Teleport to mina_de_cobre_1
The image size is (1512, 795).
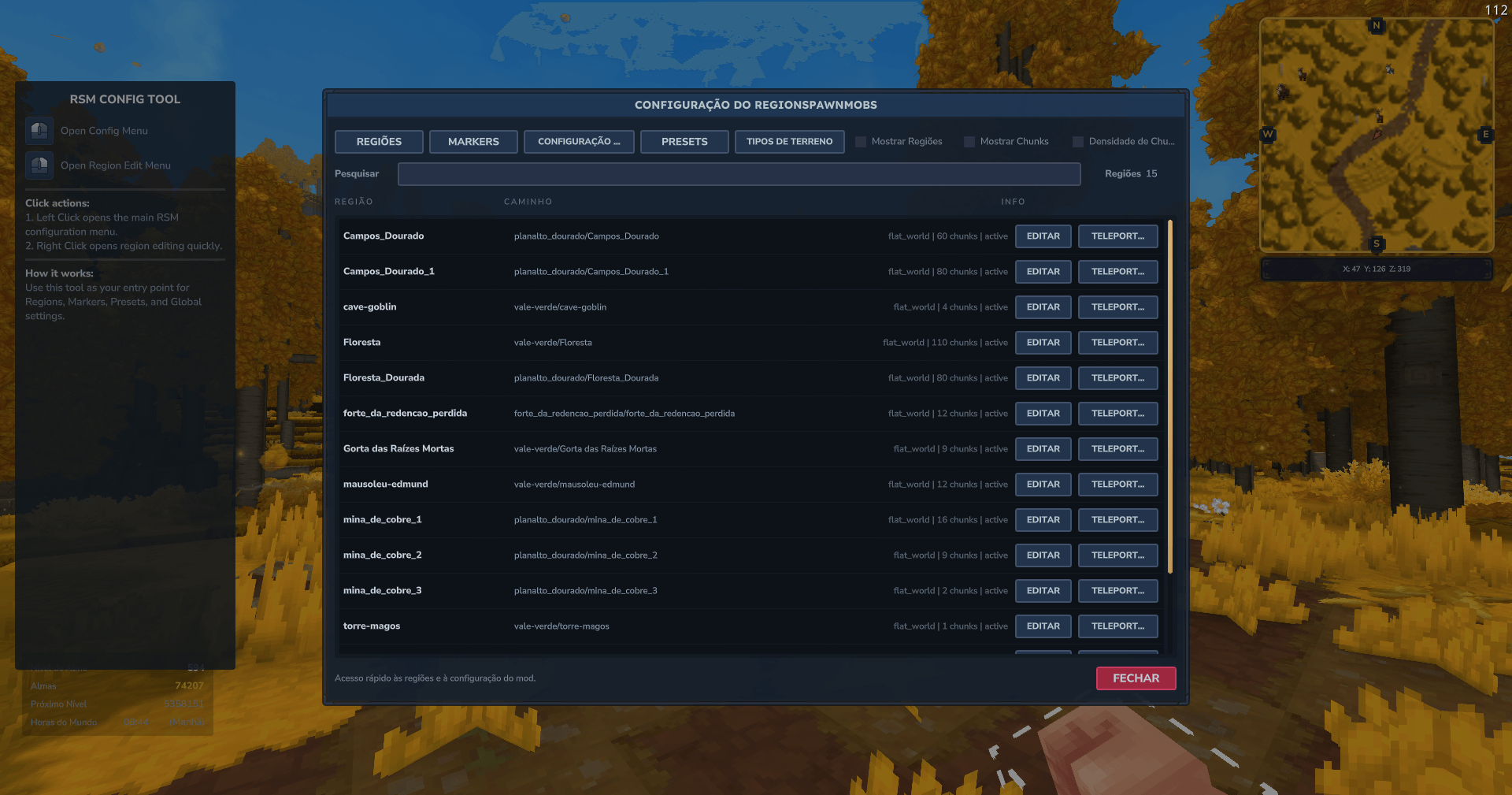click(1118, 520)
